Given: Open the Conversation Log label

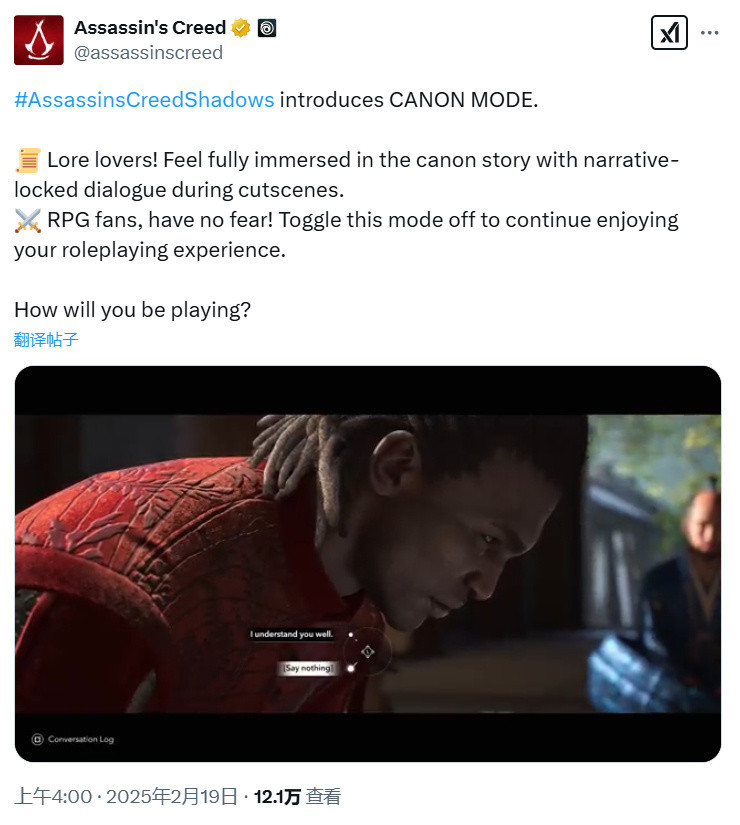Looking at the screenshot, I should tap(81, 739).
